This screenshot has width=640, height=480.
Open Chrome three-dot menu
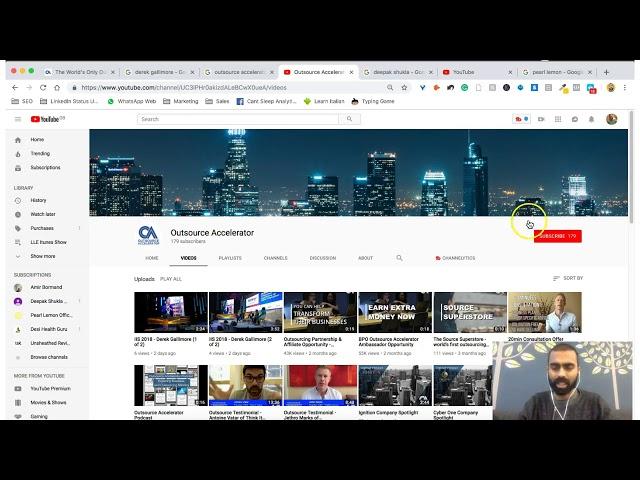point(624,87)
